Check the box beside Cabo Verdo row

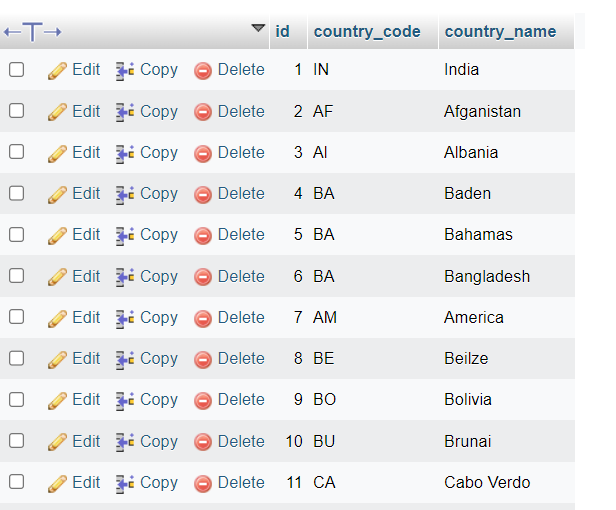tap(17, 482)
